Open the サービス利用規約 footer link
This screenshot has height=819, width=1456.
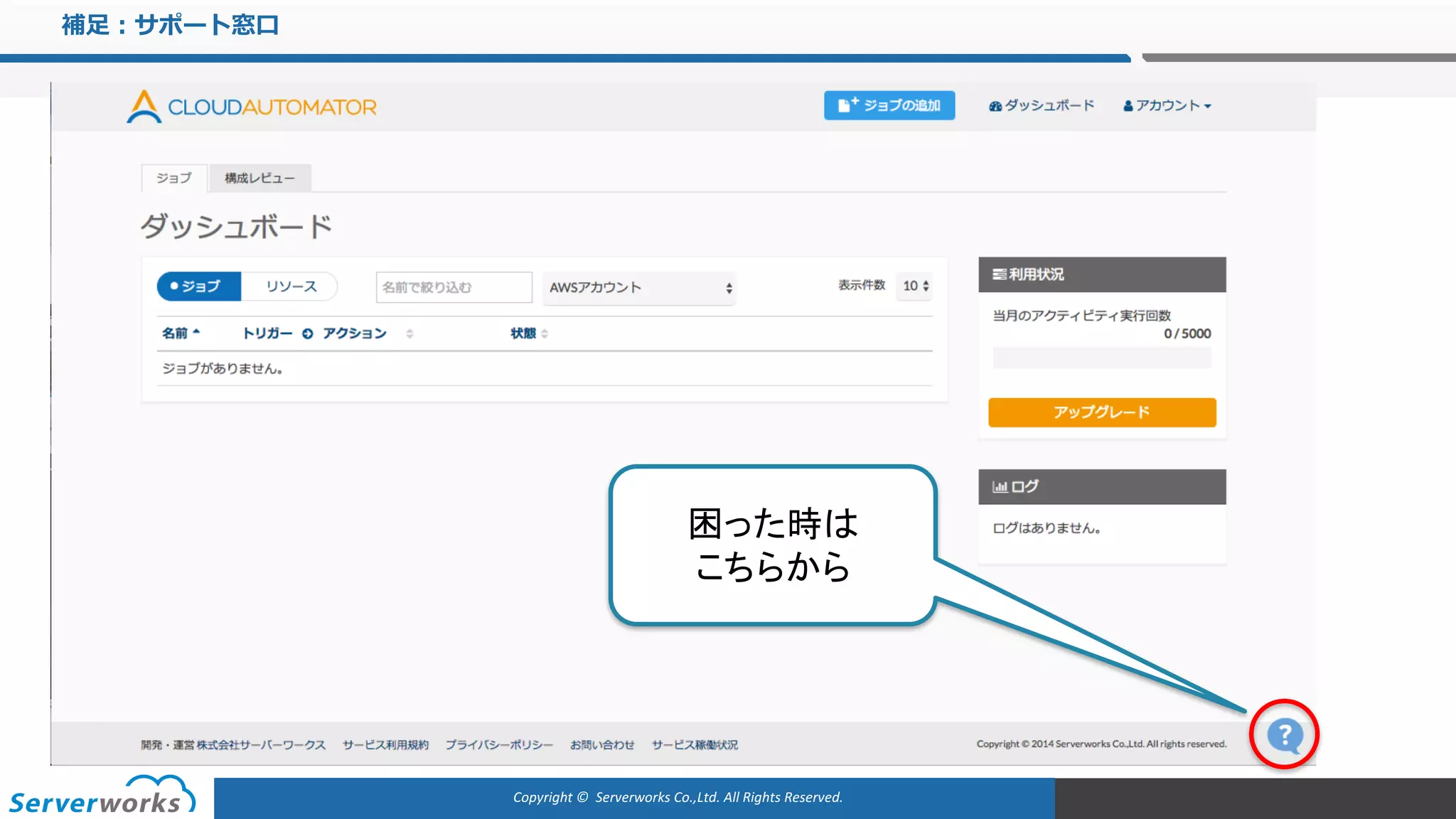tap(386, 744)
